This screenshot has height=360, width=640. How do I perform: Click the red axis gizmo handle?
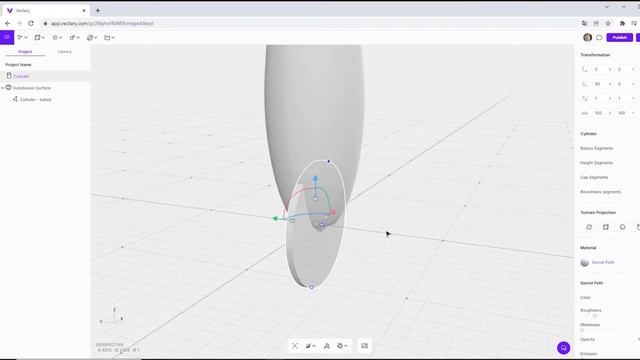pyautogui.click(x=333, y=213)
